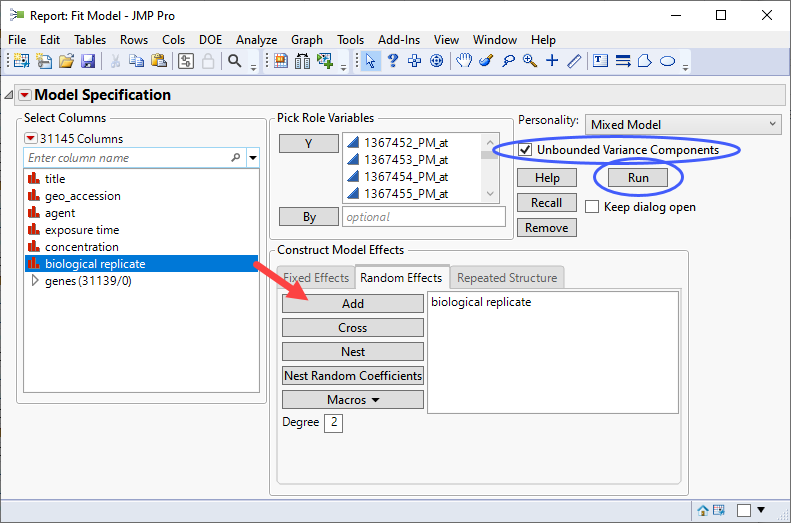Open the Macros dropdown button

[x=353, y=400]
